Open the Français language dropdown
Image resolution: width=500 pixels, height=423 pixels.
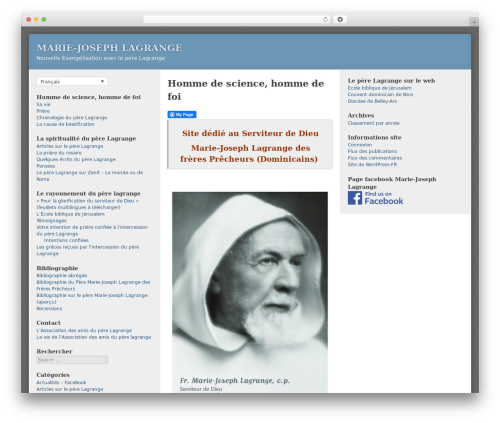pyautogui.click(x=72, y=81)
